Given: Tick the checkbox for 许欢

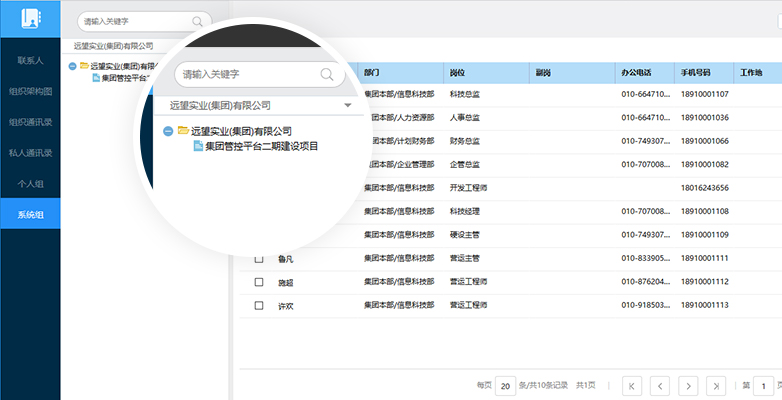Looking at the screenshot, I should (259, 305).
